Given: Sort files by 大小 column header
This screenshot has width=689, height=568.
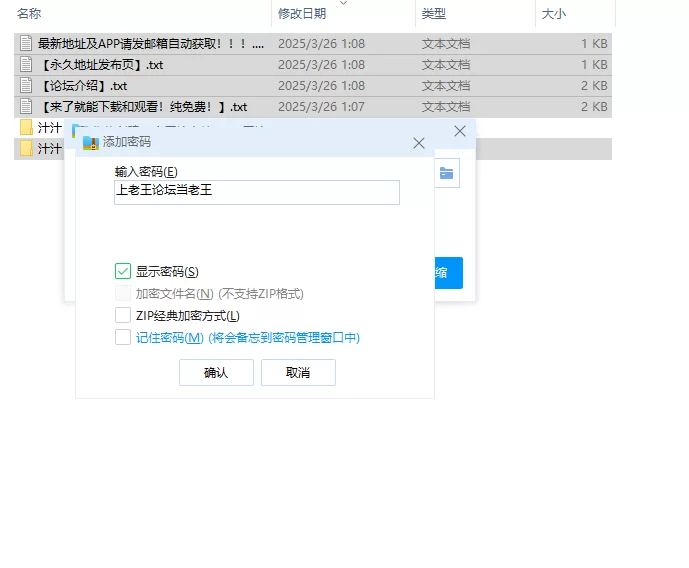Looking at the screenshot, I should tap(553, 14).
